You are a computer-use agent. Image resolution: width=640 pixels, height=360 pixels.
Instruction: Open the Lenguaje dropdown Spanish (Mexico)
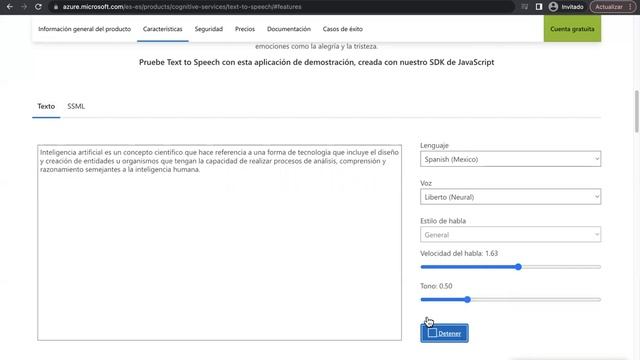point(510,159)
